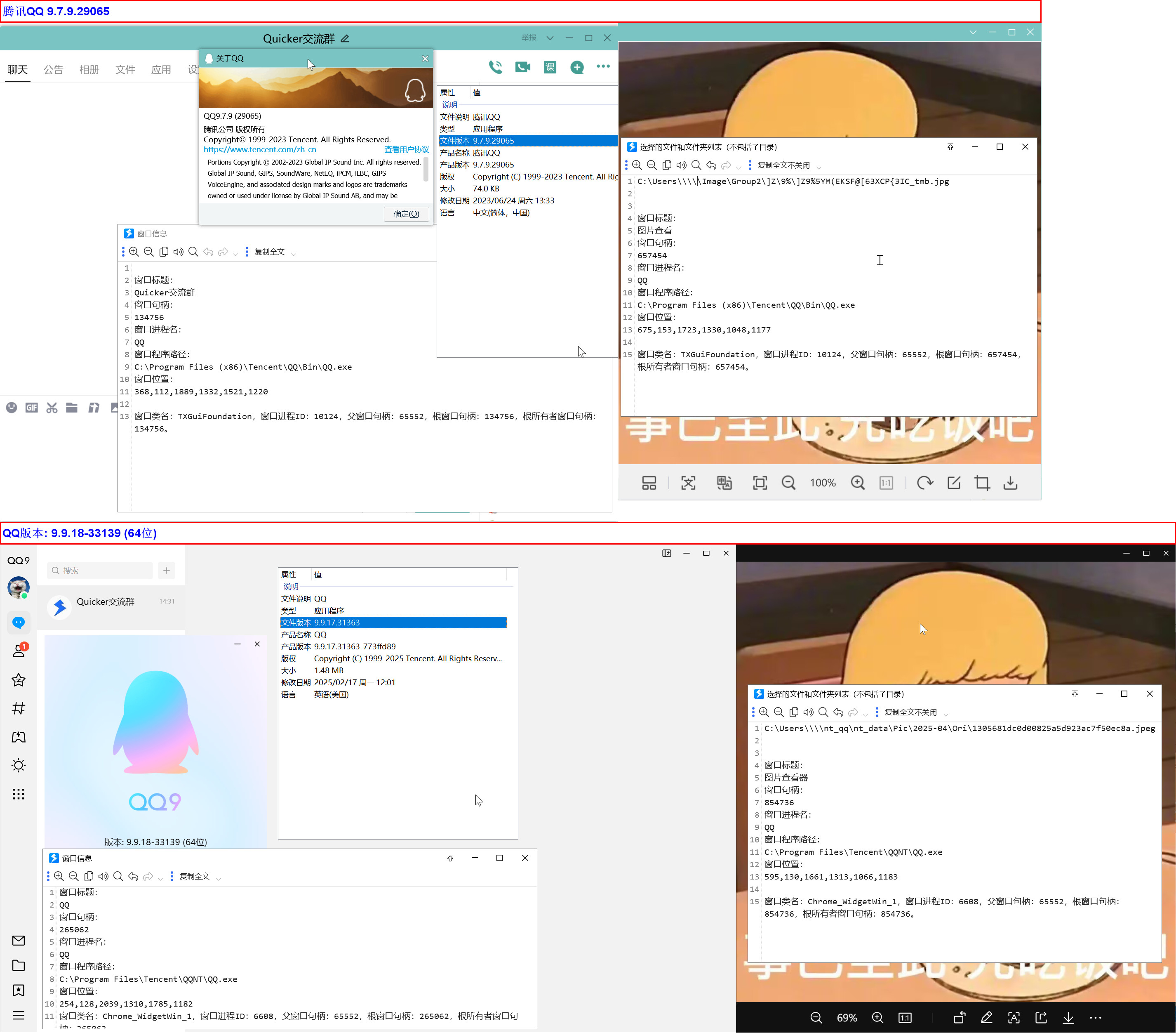Toggle 1:1 actual size in 69% viewer
The image size is (1176, 1033).
click(905, 1018)
